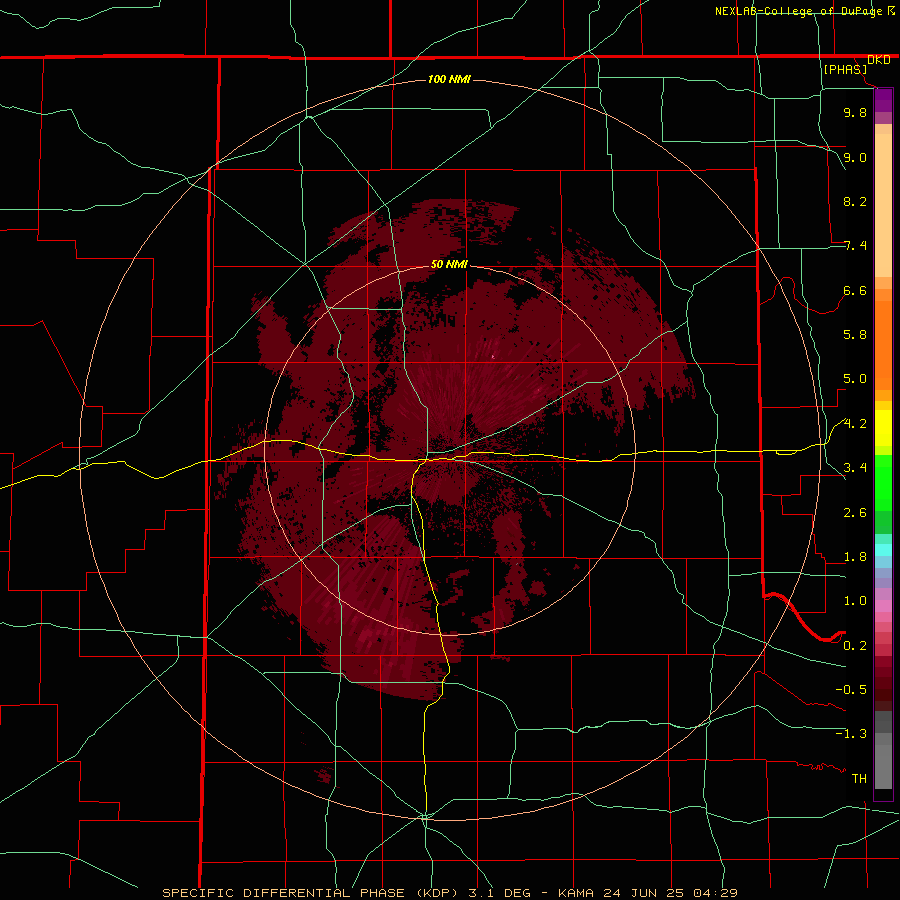Click the 24 JUN 25 date text
900x900 pixels.
coord(644,893)
